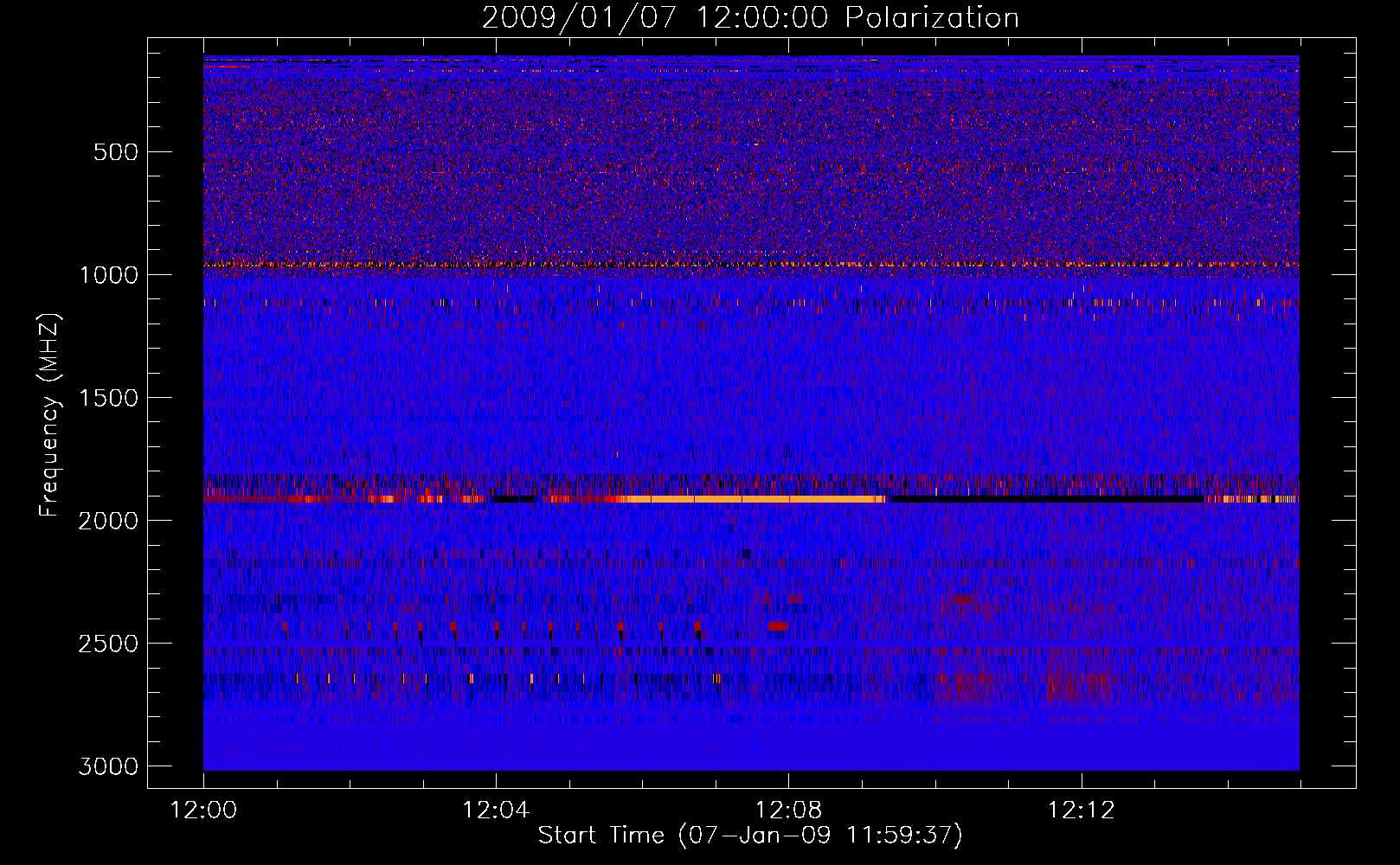Click the 1500 frequency tick label
This screenshot has width=1400, height=865.
coord(108,398)
